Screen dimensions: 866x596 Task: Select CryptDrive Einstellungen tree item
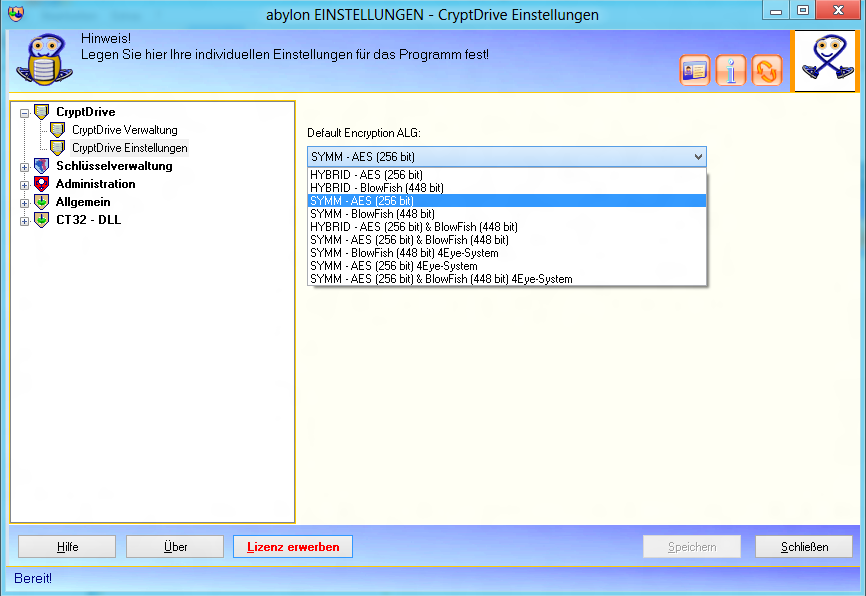pos(130,148)
